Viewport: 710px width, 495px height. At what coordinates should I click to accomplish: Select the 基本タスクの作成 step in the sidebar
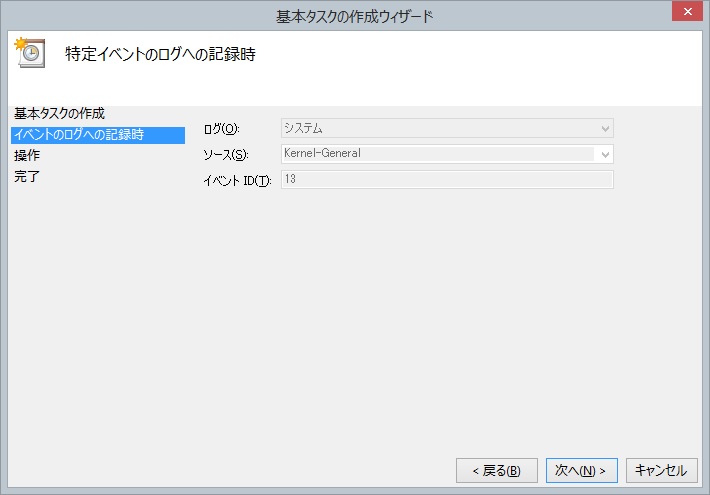59,113
